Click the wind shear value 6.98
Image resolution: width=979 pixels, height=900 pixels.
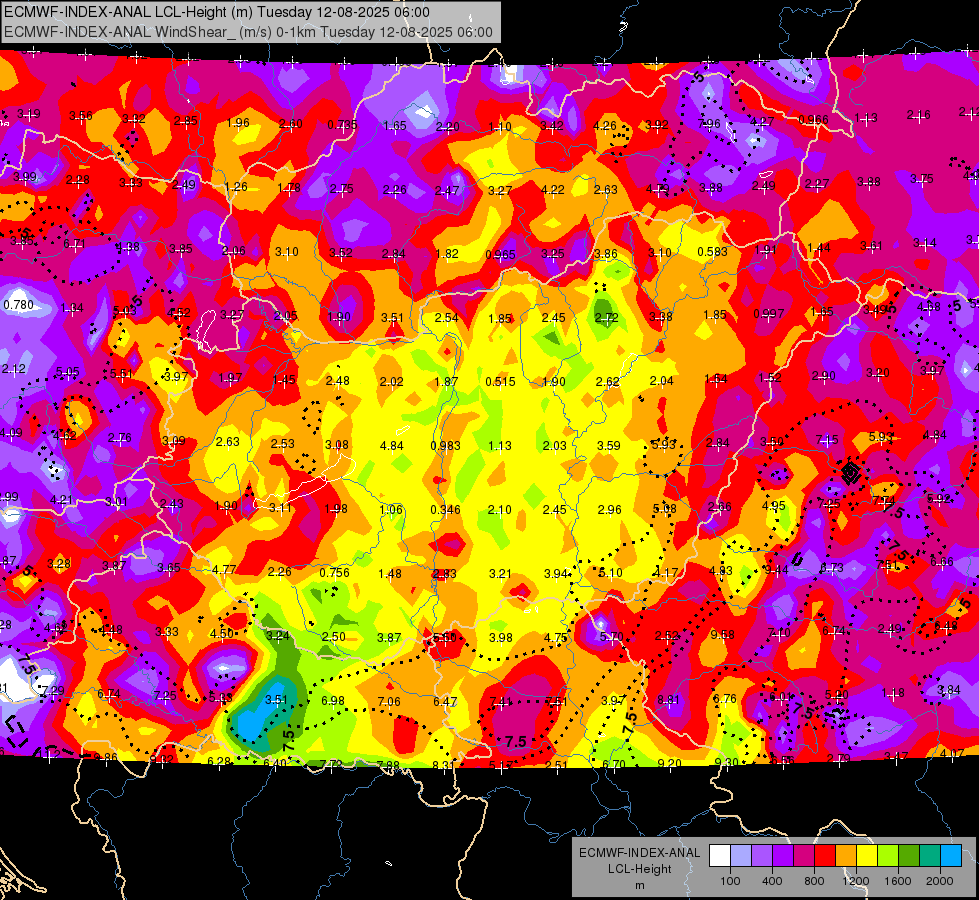pyautogui.click(x=333, y=701)
